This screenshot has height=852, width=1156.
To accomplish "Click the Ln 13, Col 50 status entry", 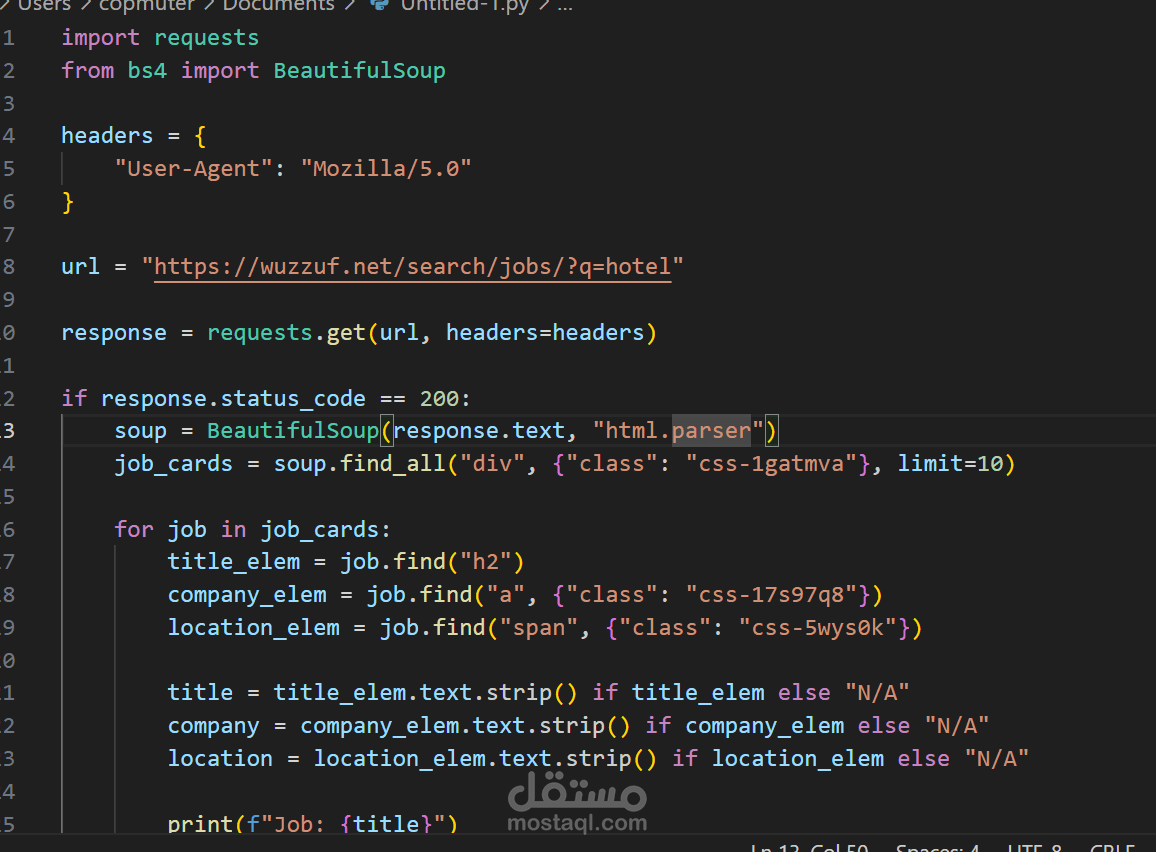I will pyautogui.click(x=809, y=848).
